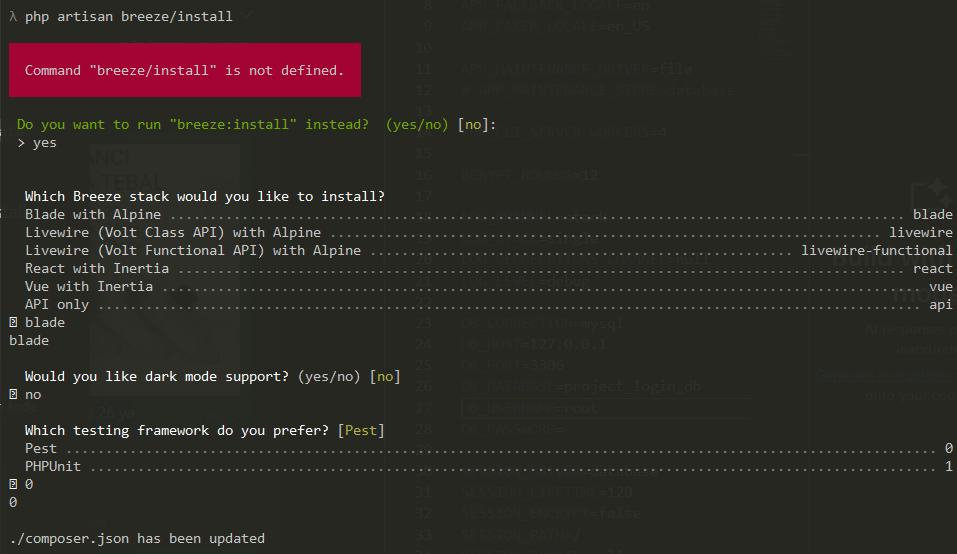Screen dimensions: 957x554
Task: Click the "livewire-functional" key at right edge
Action: click(x=877, y=251)
